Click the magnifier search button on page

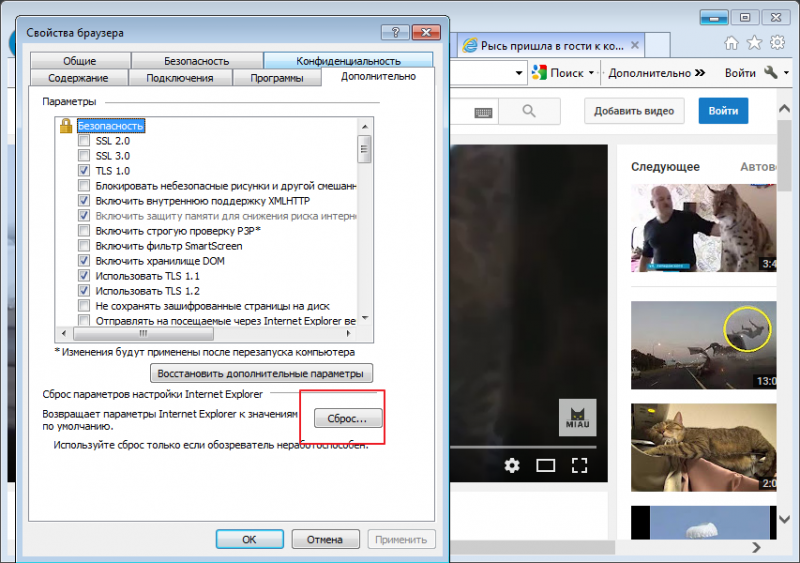pos(529,111)
